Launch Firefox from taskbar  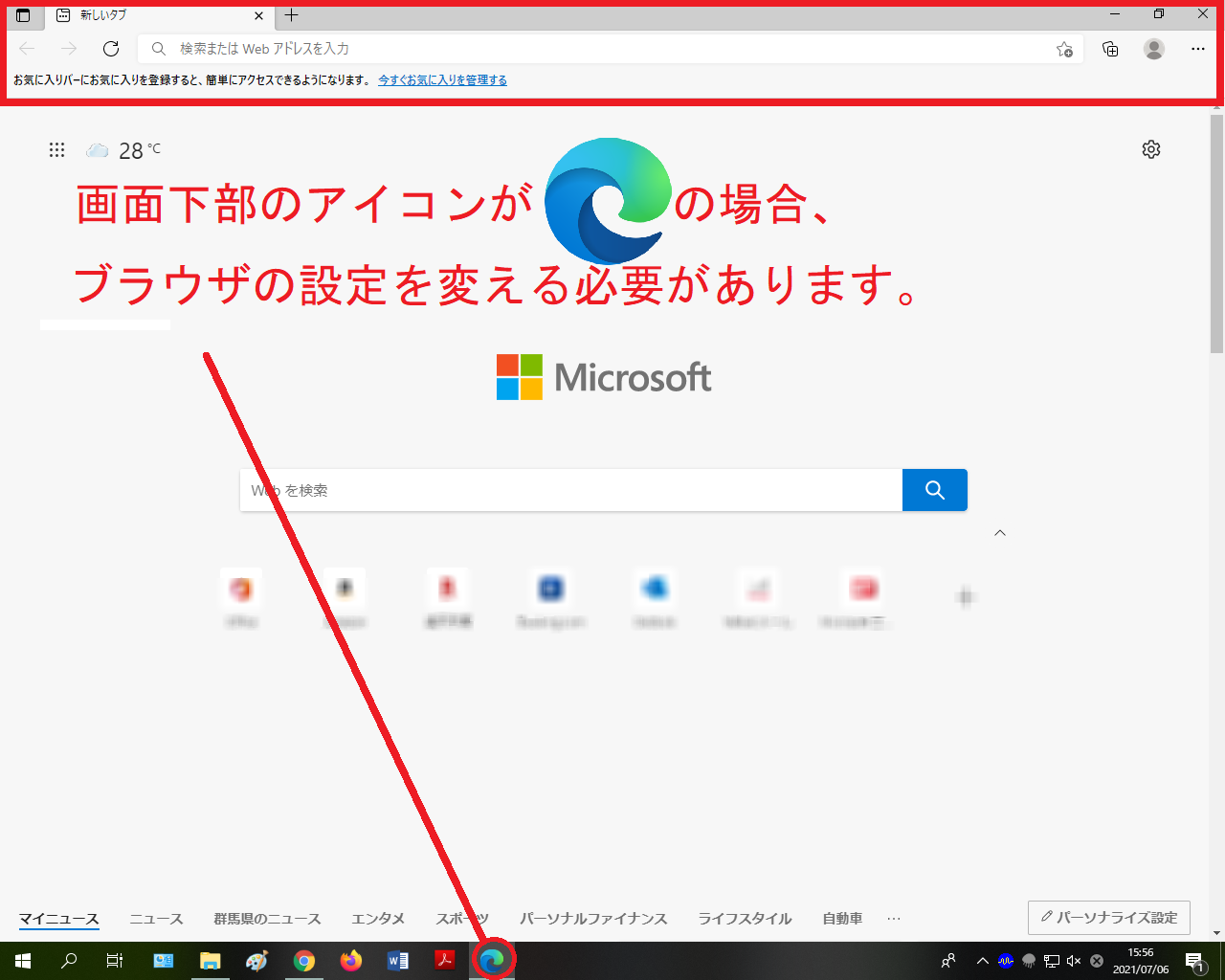pyautogui.click(x=351, y=961)
